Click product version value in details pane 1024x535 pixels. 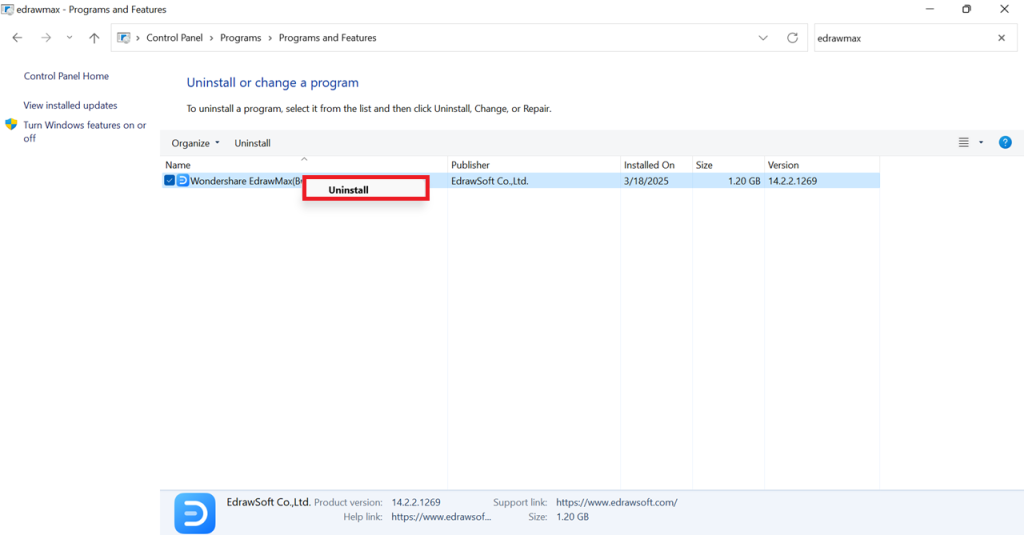tap(416, 502)
